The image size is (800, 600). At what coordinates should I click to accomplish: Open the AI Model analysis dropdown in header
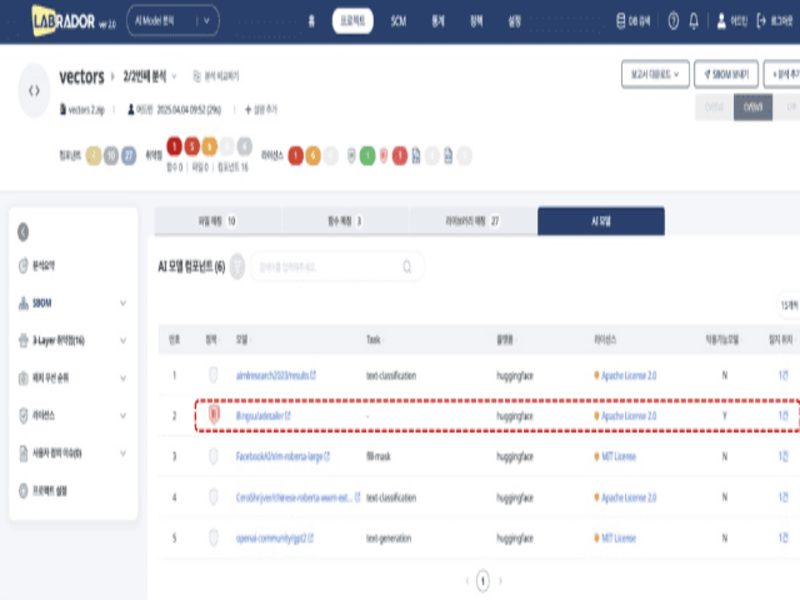pyautogui.click(x=174, y=20)
